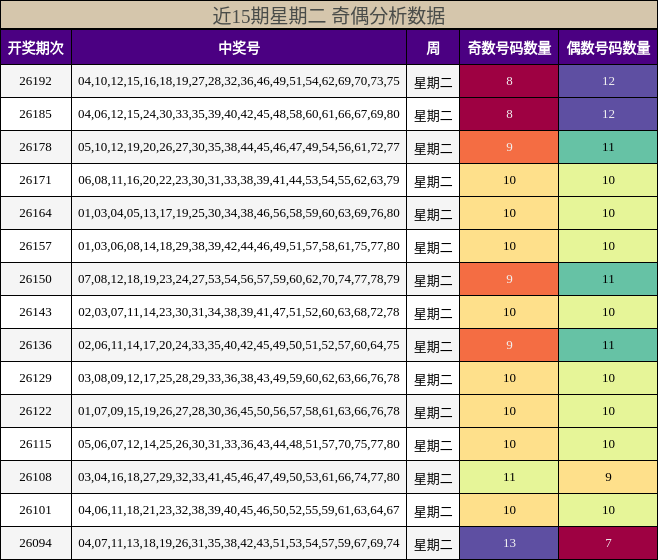Click odd count 9 in row 26136

pyautogui.click(x=509, y=345)
